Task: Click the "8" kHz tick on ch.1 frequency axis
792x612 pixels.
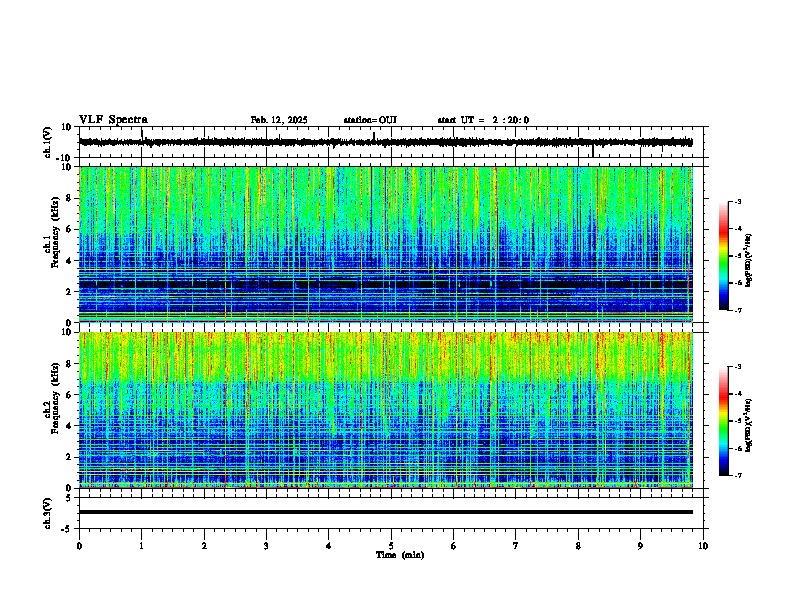Action: coord(69,198)
